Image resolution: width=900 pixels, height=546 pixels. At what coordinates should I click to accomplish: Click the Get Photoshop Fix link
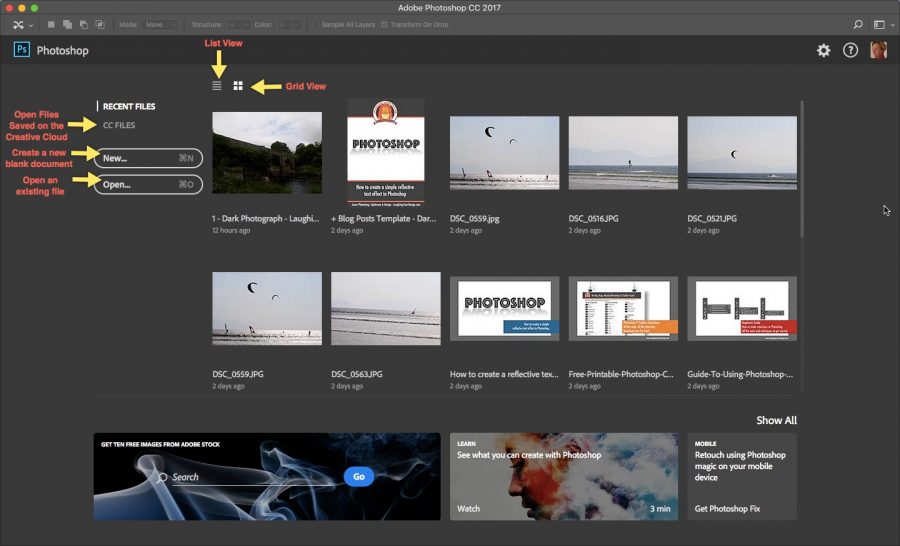(x=727, y=508)
